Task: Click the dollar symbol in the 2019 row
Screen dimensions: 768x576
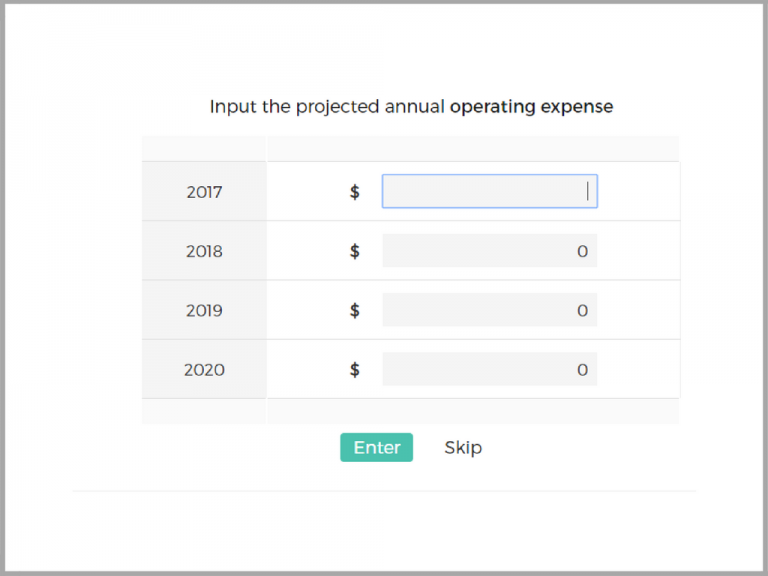Action: coord(355,310)
